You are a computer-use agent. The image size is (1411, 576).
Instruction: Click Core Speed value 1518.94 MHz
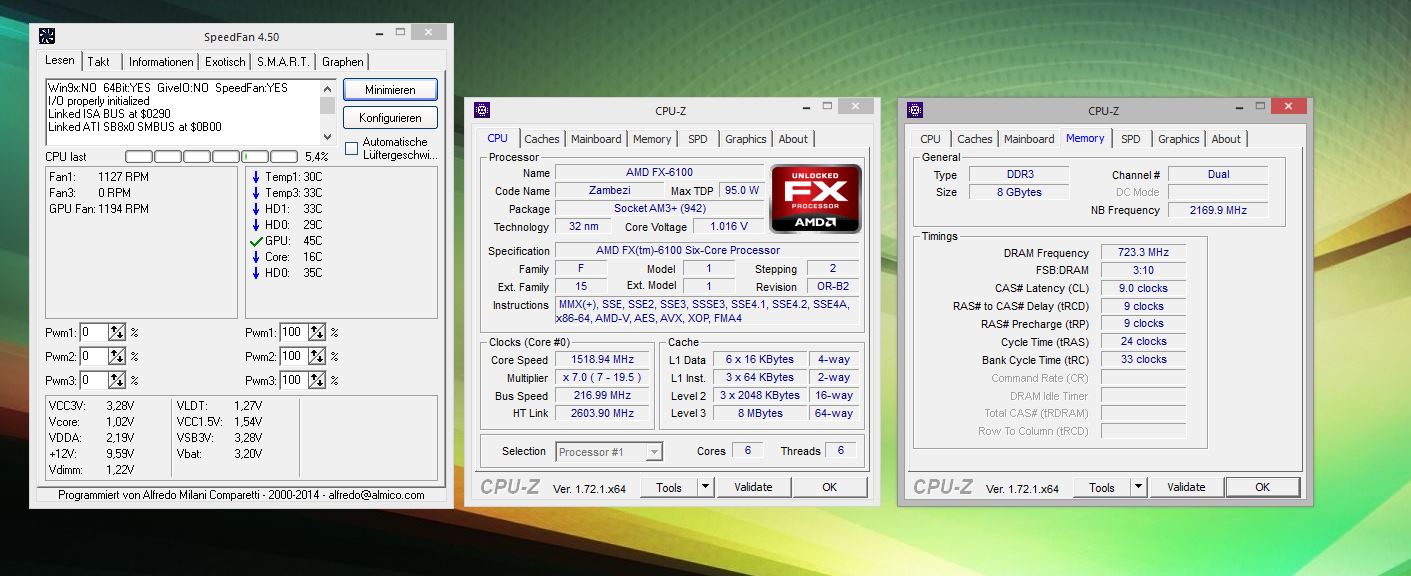604,360
